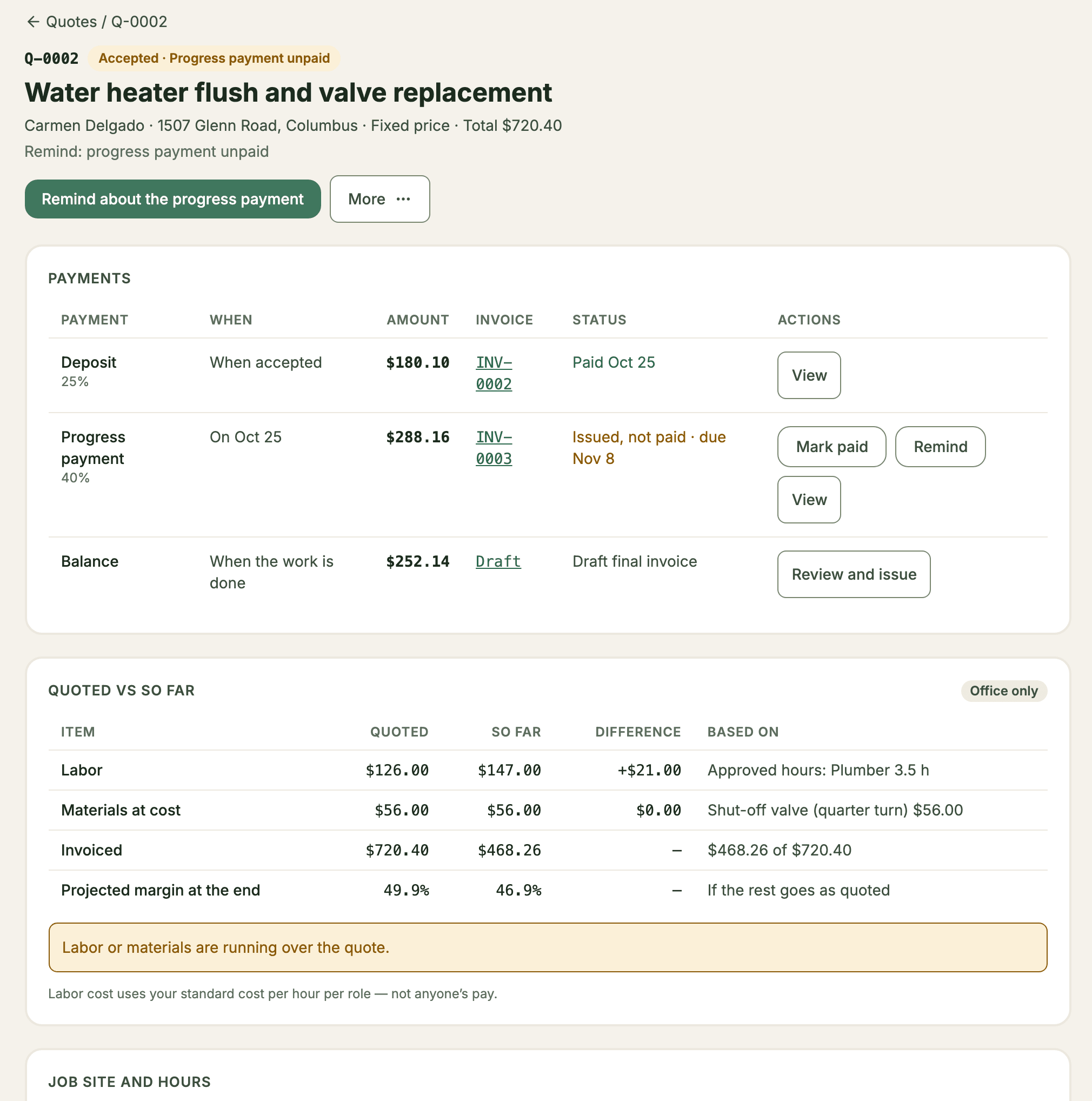Click the Draft final invoice status

click(x=635, y=561)
